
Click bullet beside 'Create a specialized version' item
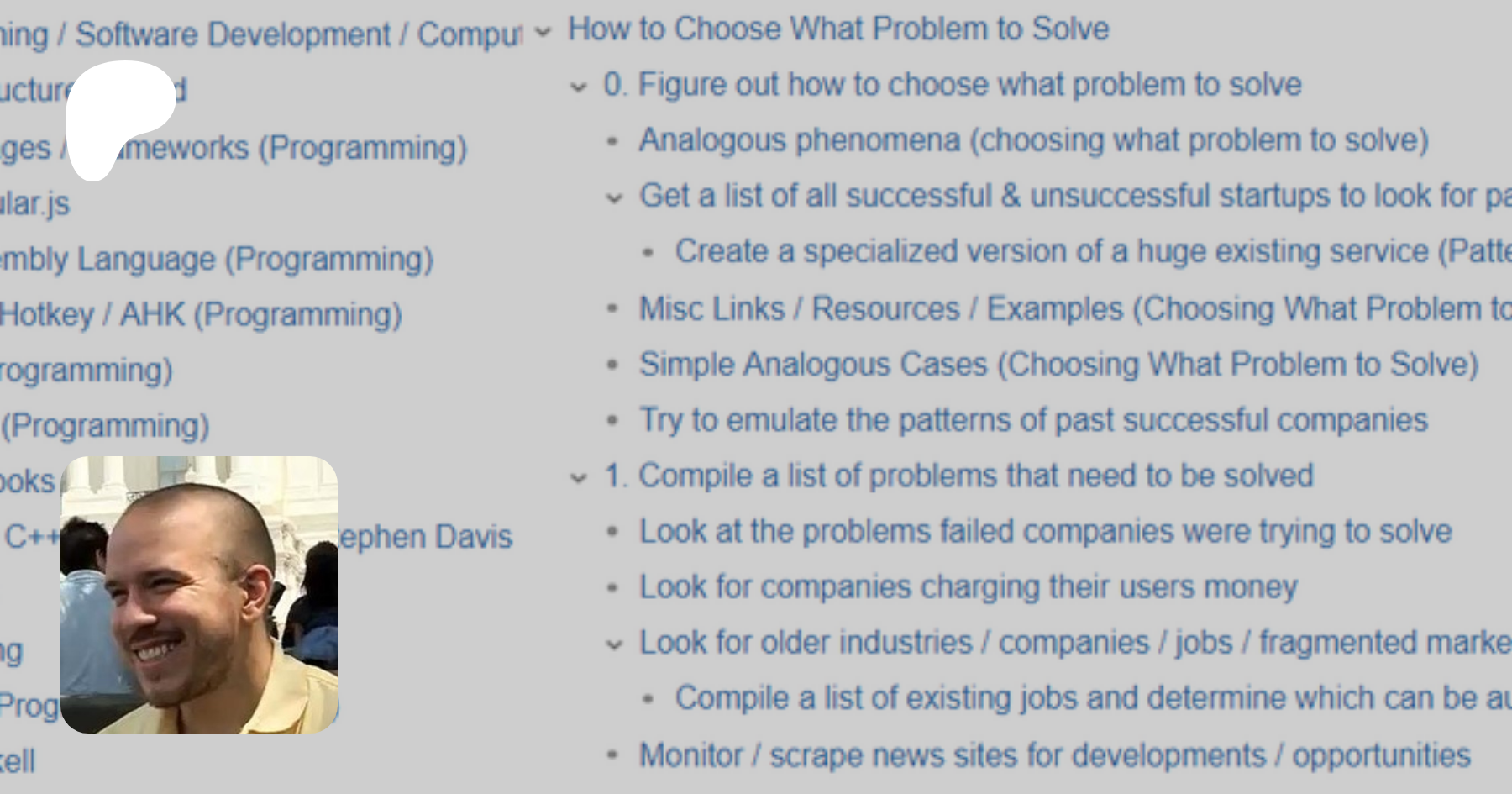pyautogui.click(x=648, y=252)
